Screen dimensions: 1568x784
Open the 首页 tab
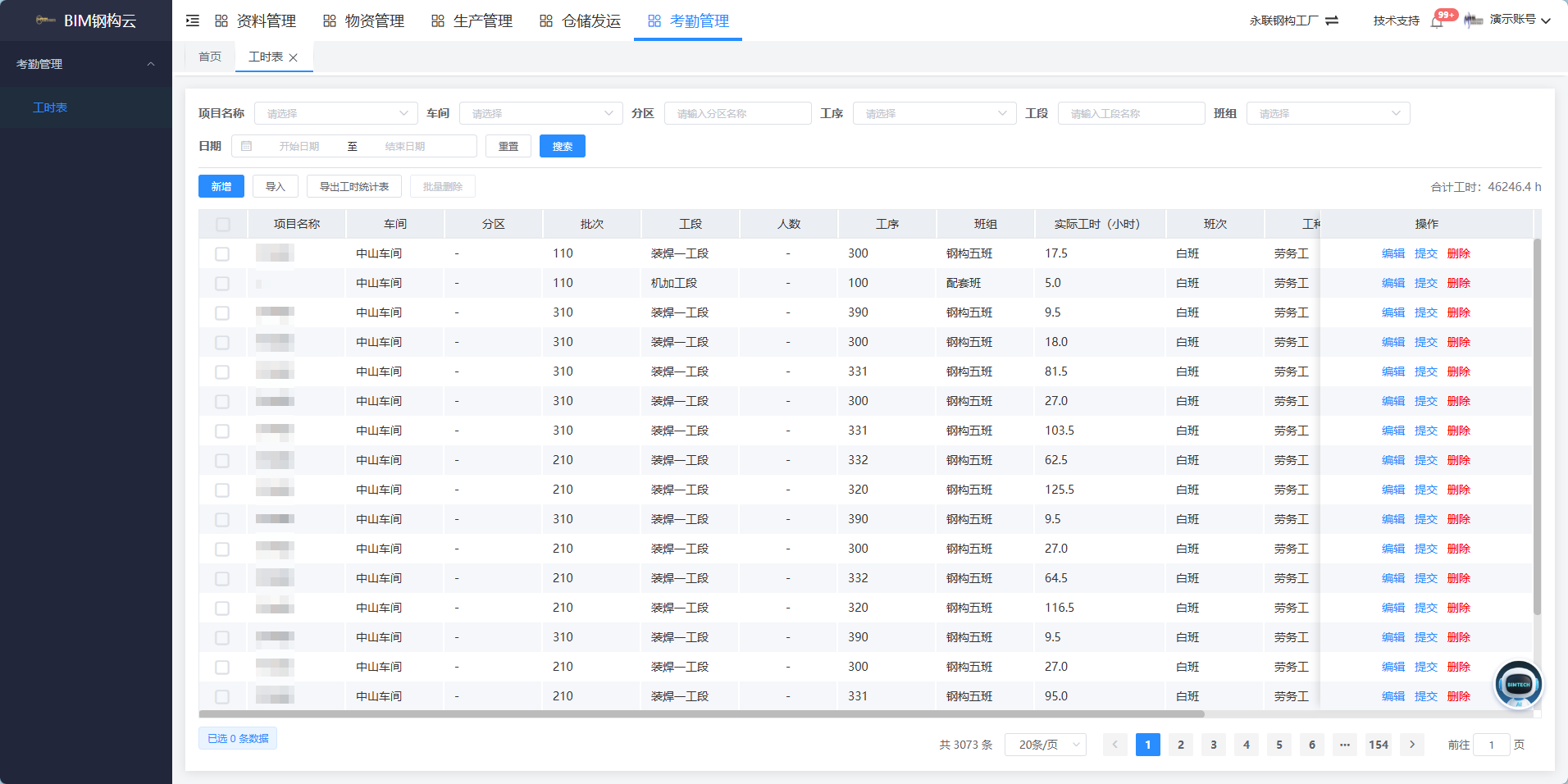(x=210, y=57)
